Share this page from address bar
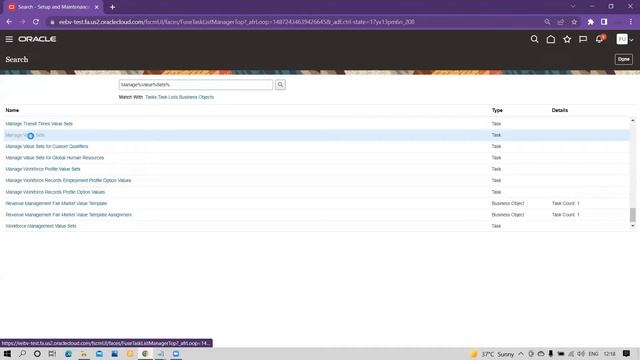Screen dimensions: 640x360 [x=560, y=22]
